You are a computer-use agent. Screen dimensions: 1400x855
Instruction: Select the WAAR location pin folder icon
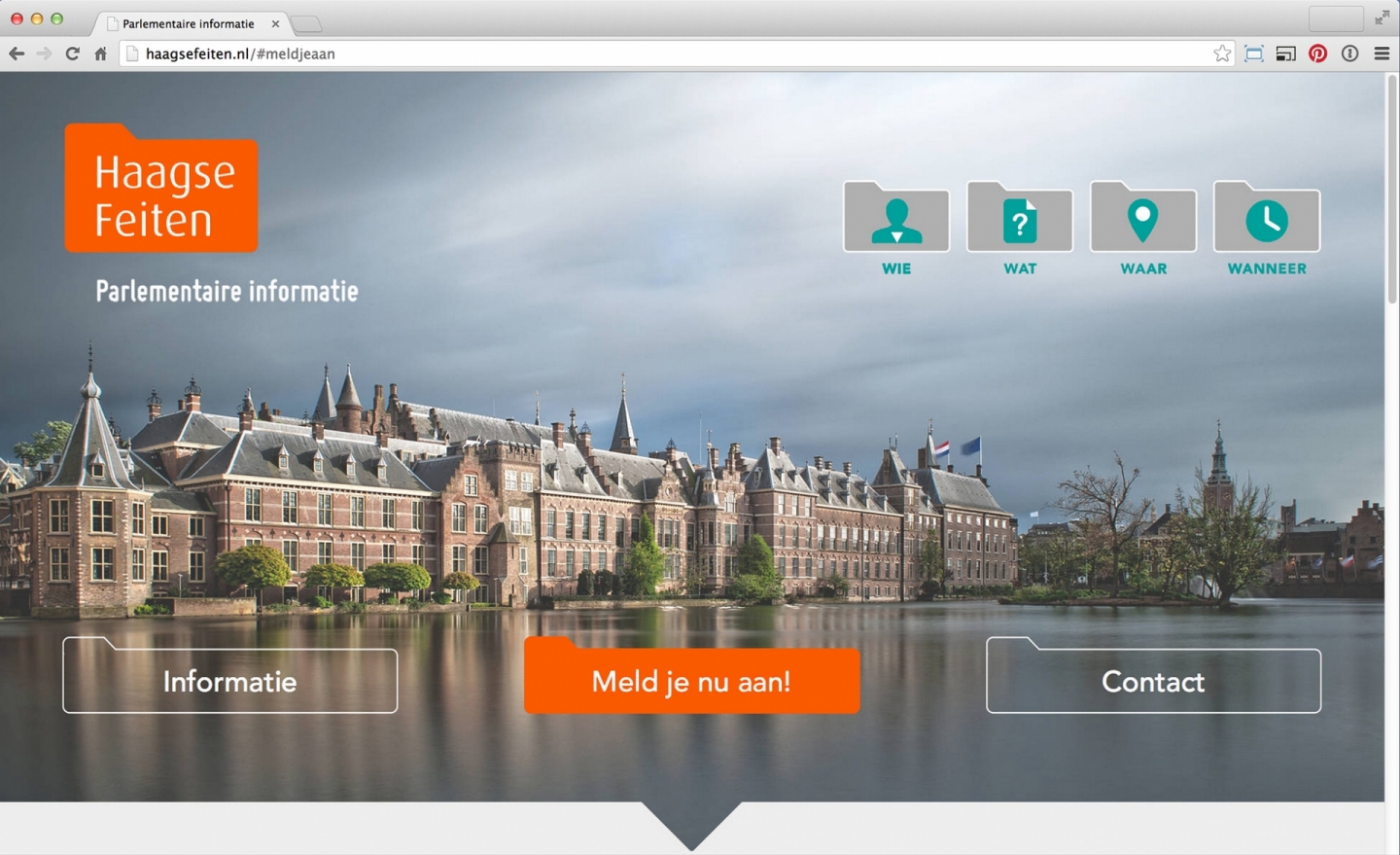pos(1142,220)
